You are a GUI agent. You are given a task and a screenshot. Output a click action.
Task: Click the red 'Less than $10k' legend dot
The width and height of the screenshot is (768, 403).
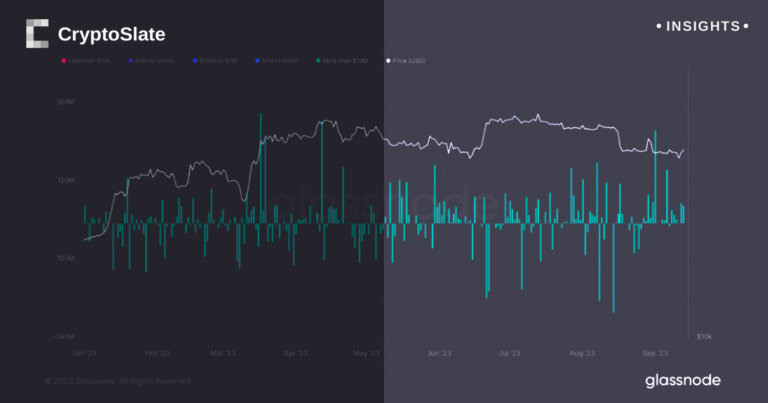point(64,61)
